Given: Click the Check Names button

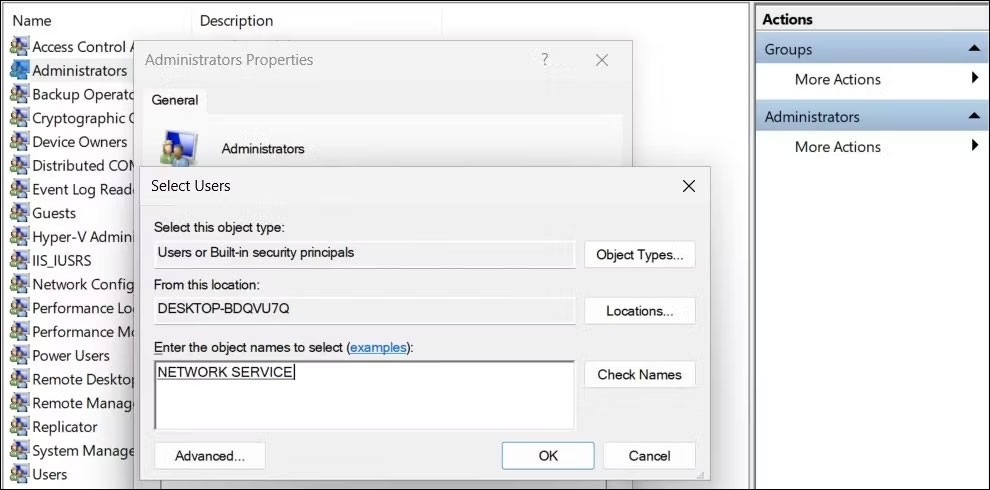Looking at the screenshot, I should tap(639, 375).
